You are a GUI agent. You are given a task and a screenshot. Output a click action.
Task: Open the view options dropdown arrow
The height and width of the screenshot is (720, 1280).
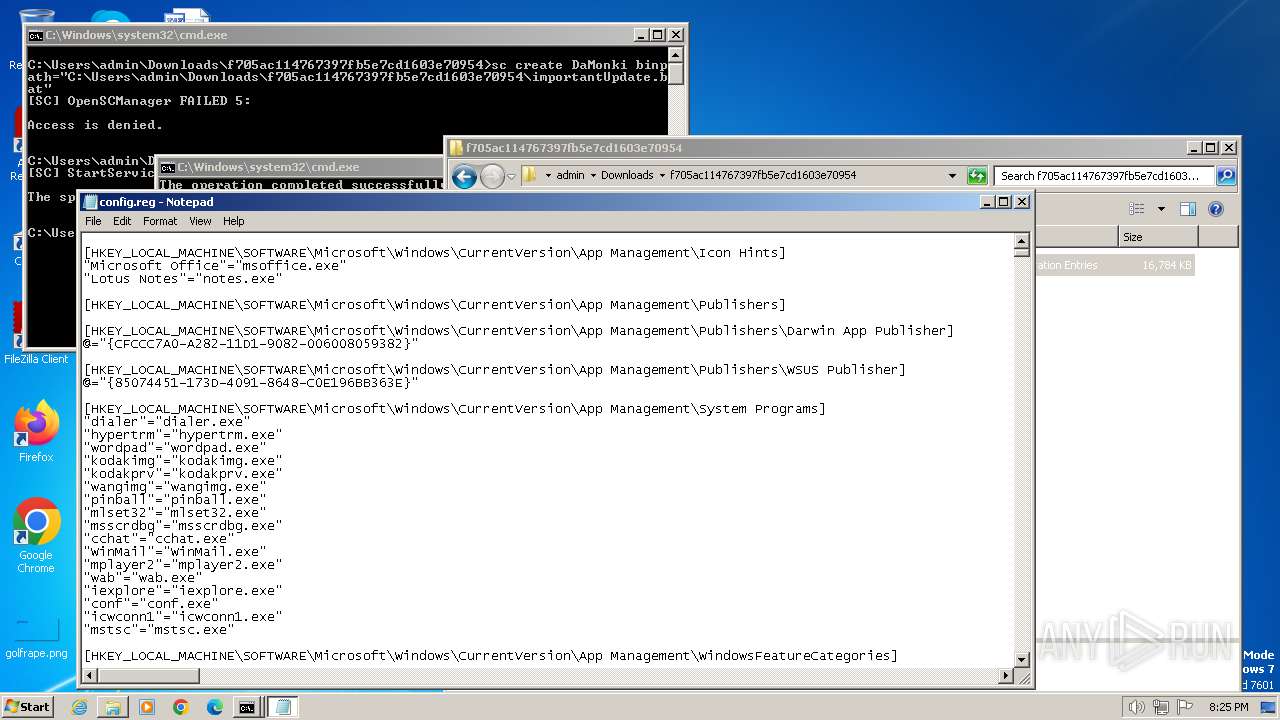point(1161,209)
